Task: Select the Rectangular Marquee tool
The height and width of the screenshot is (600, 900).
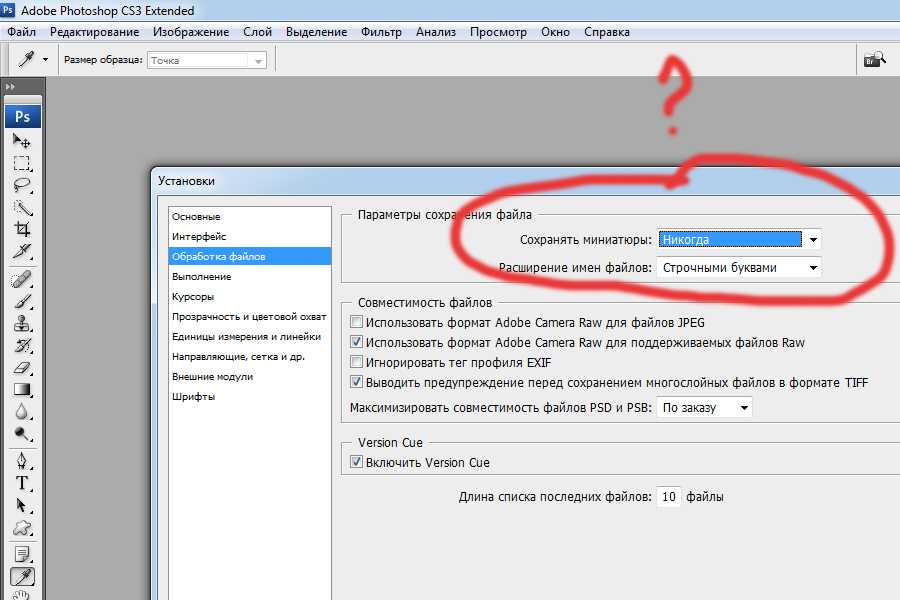Action: pos(22,163)
